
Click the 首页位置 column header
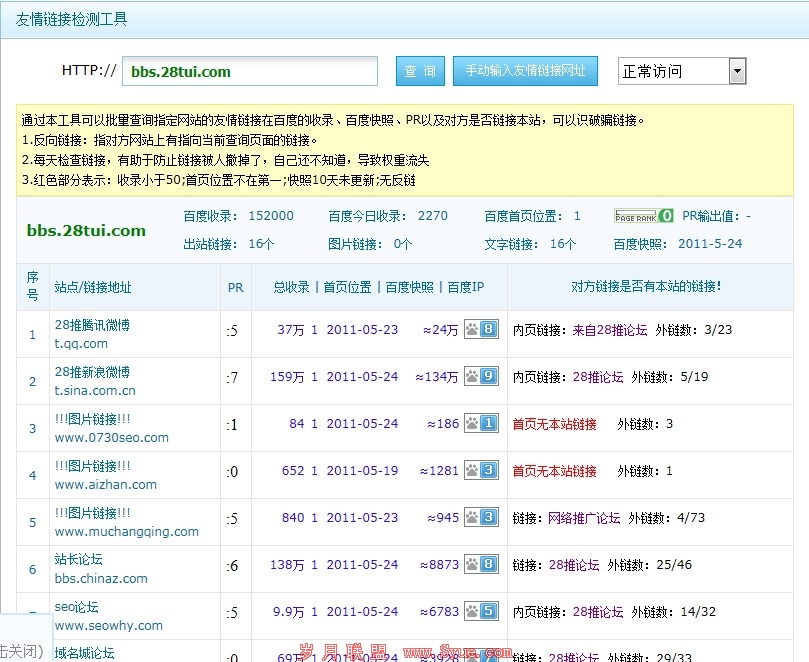(350, 287)
